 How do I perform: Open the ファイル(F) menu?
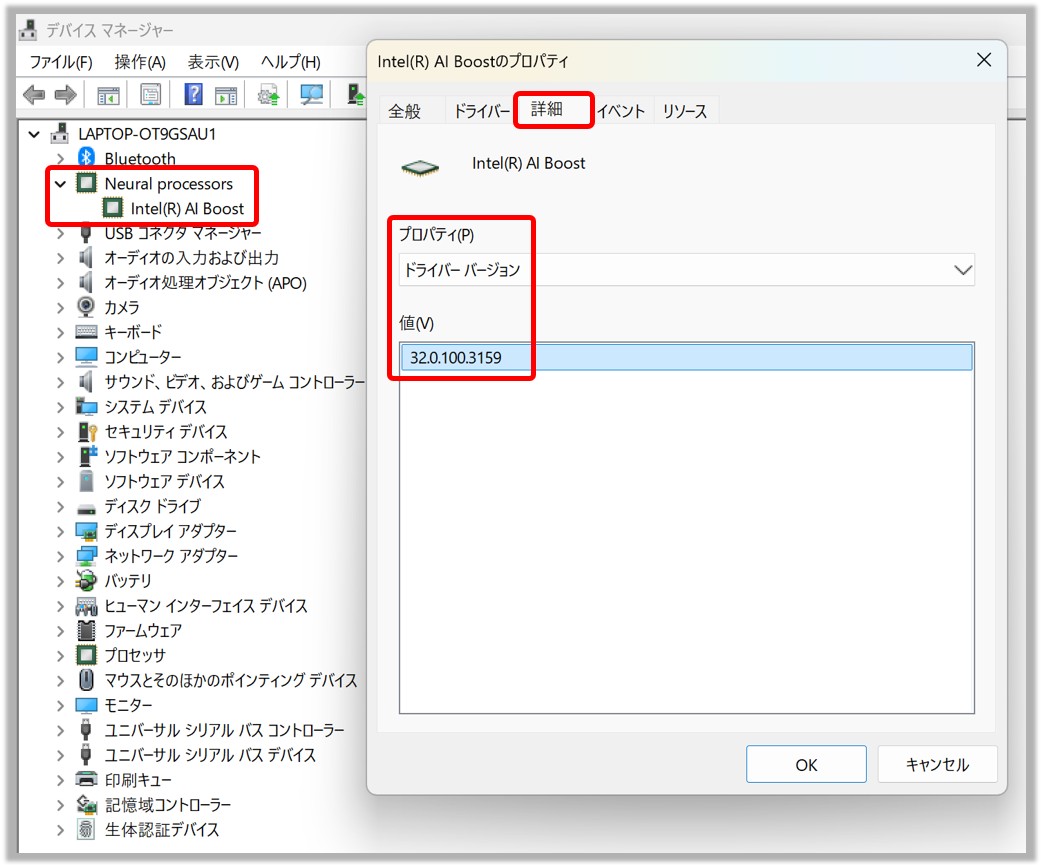click(x=61, y=62)
